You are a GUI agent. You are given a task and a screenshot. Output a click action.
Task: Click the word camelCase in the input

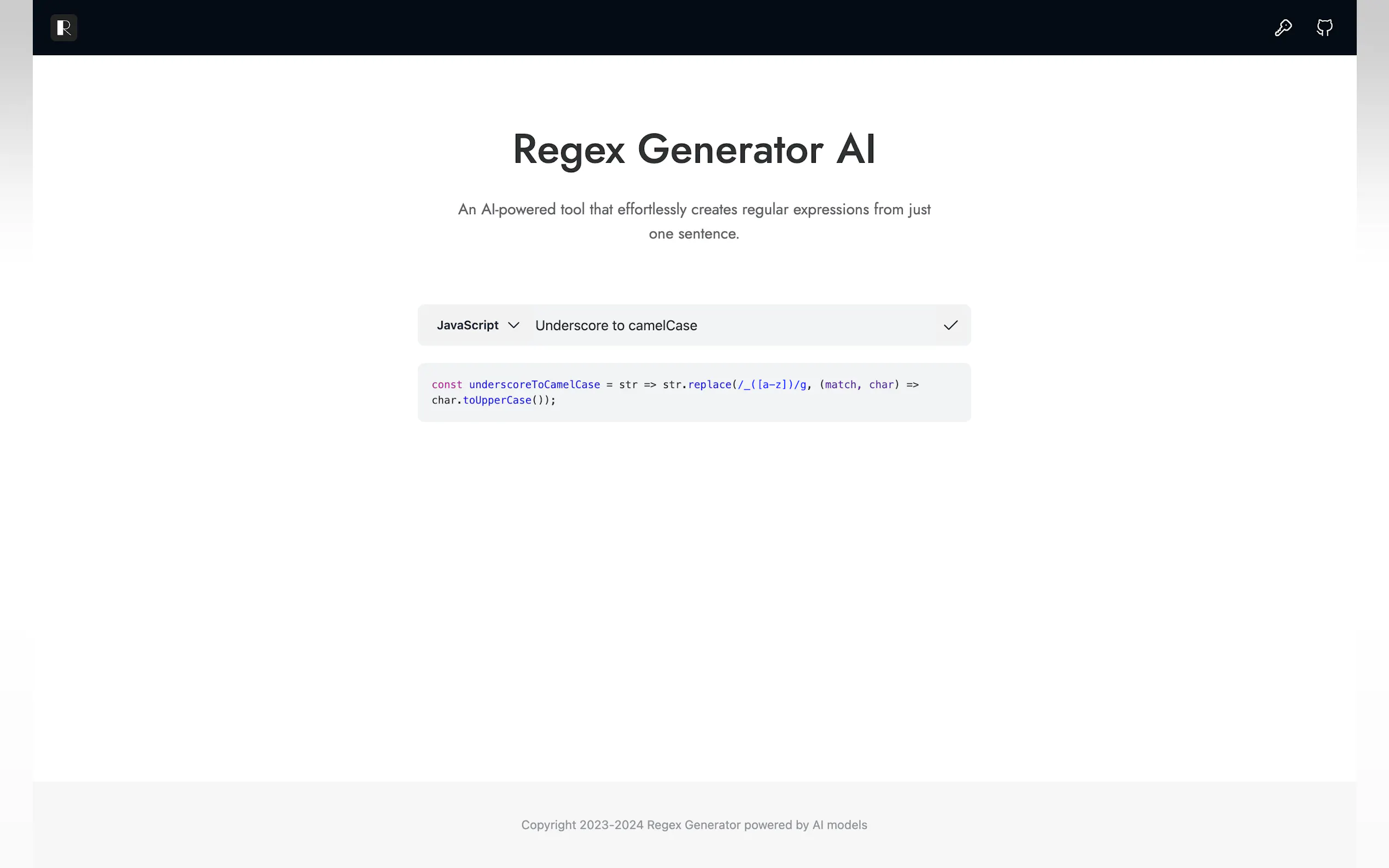663,326
